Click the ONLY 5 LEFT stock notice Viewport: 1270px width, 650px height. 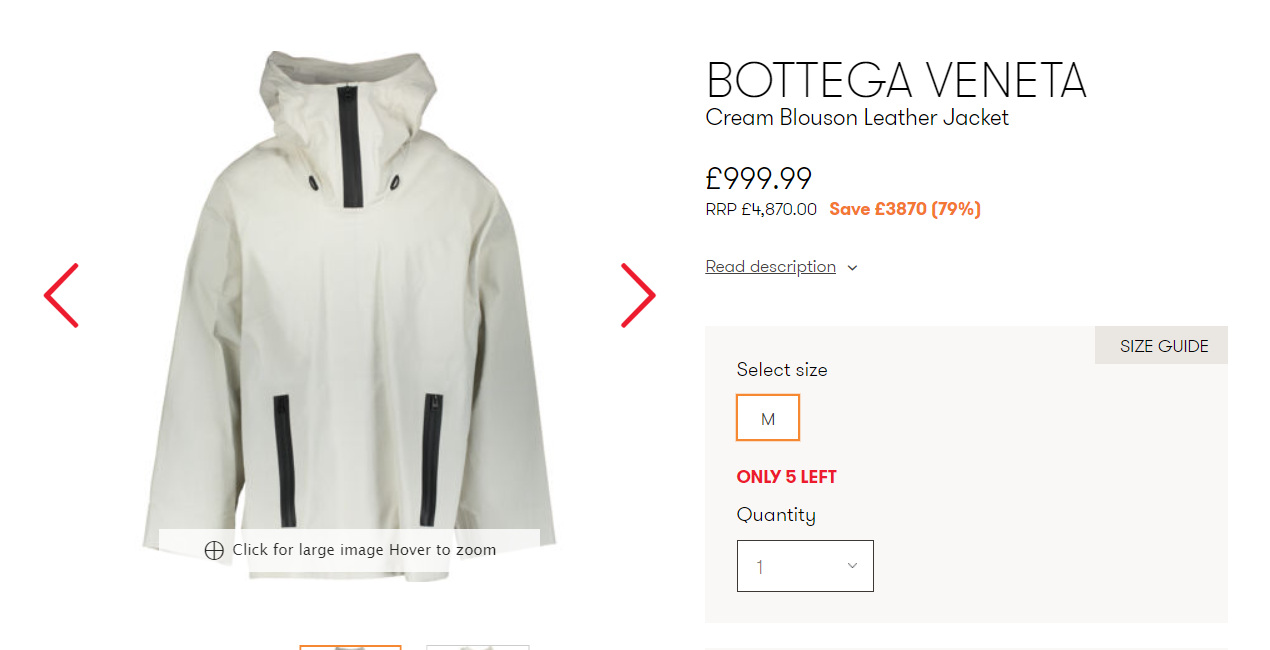(x=787, y=477)
